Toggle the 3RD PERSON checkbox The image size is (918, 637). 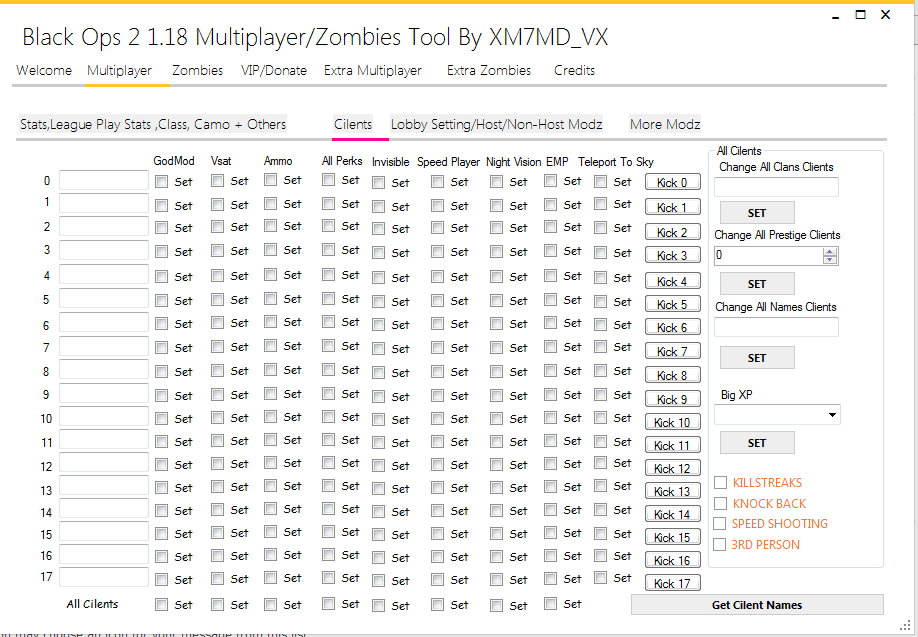[x=720, y=544]
